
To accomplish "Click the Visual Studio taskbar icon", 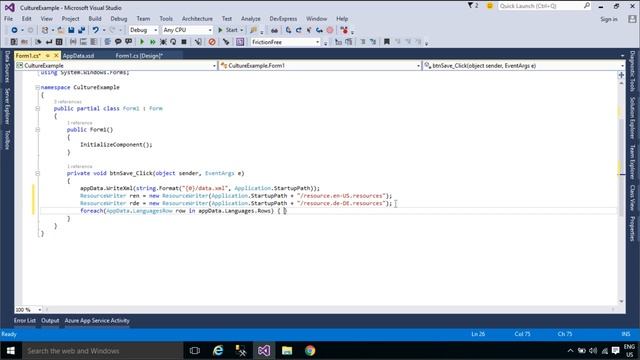I will (264, 351).
